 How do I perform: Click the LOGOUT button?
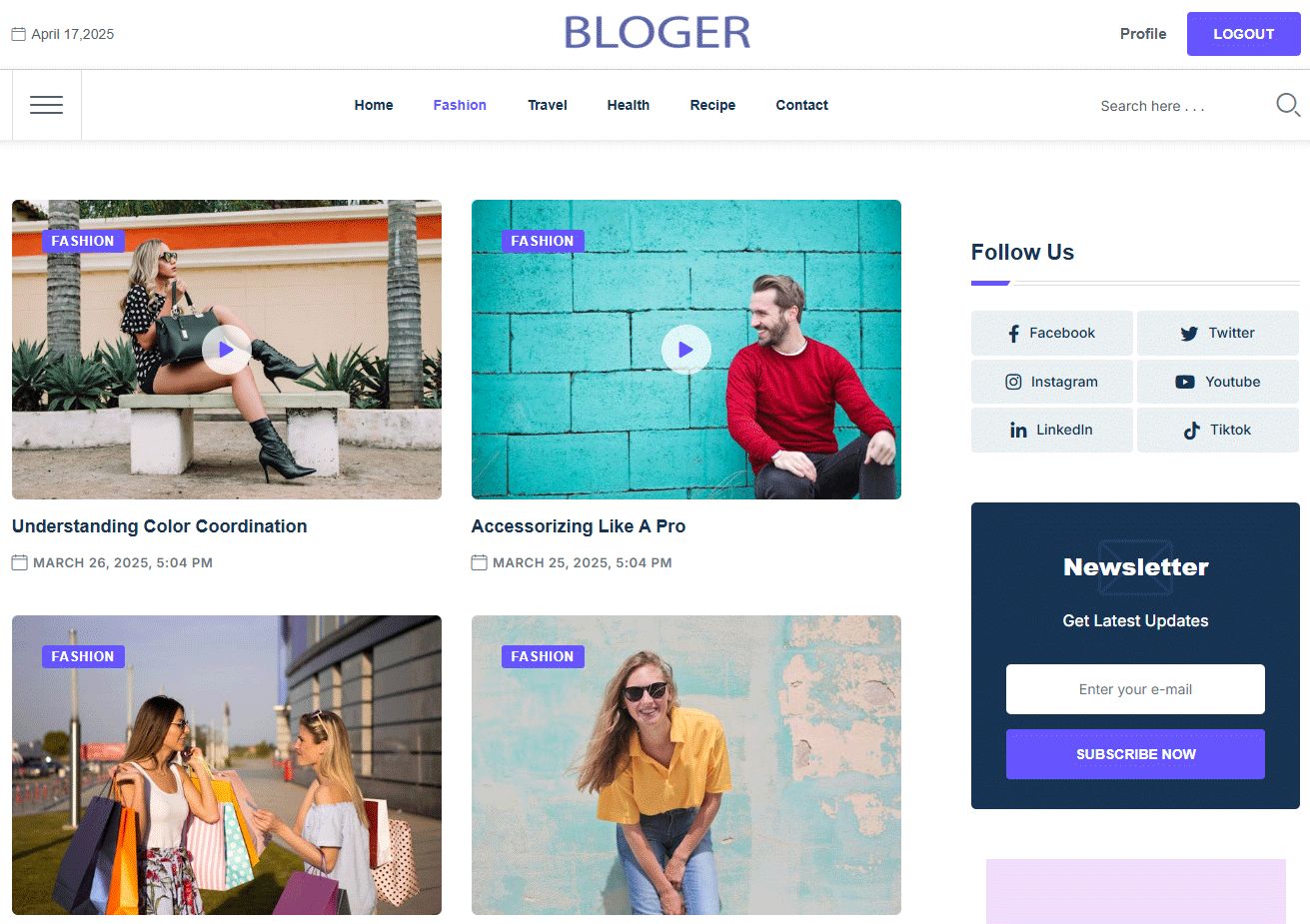pyautogui.click(x=1244, y=34)
